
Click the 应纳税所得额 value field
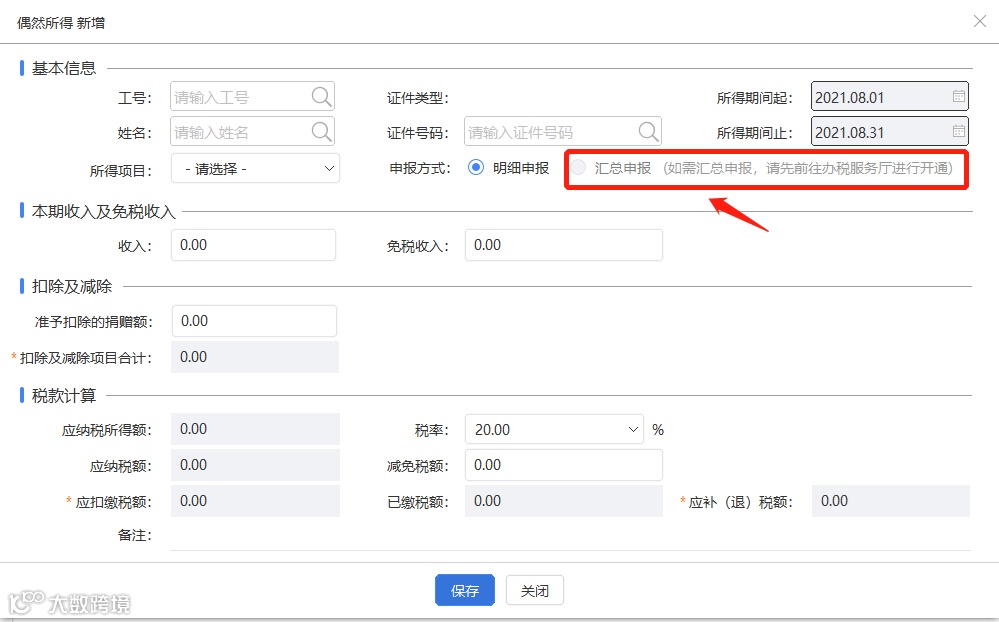click(x=255, y=429)
